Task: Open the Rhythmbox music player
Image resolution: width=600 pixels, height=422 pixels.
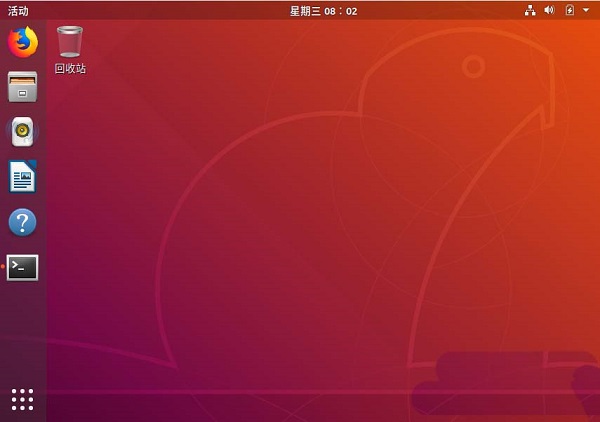Action: point(22,132)
